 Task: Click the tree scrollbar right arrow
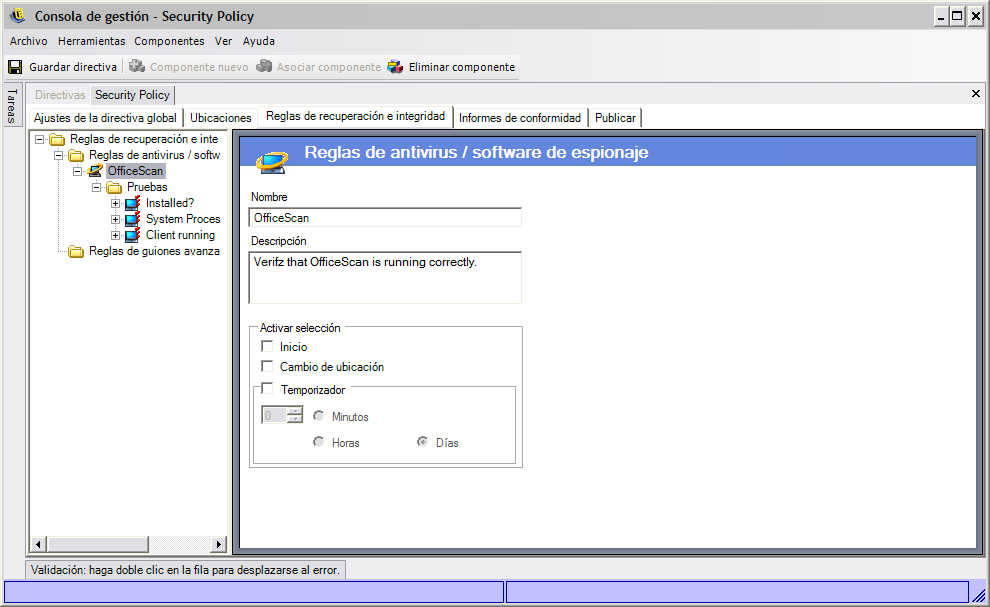tap(218, 544)
